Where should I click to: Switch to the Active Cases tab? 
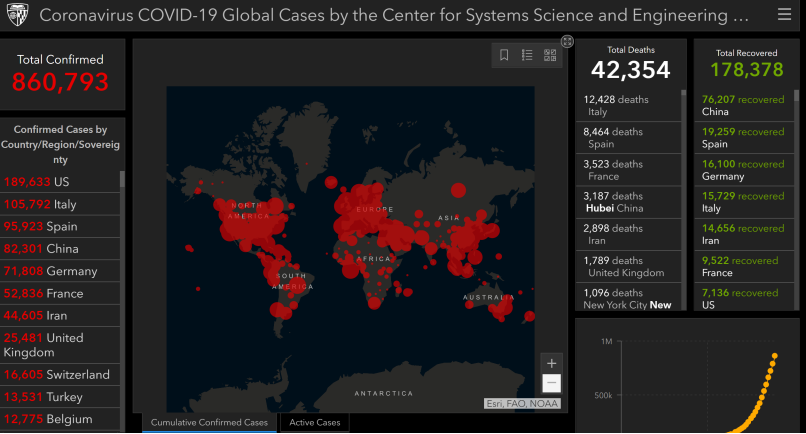point(315,423)
